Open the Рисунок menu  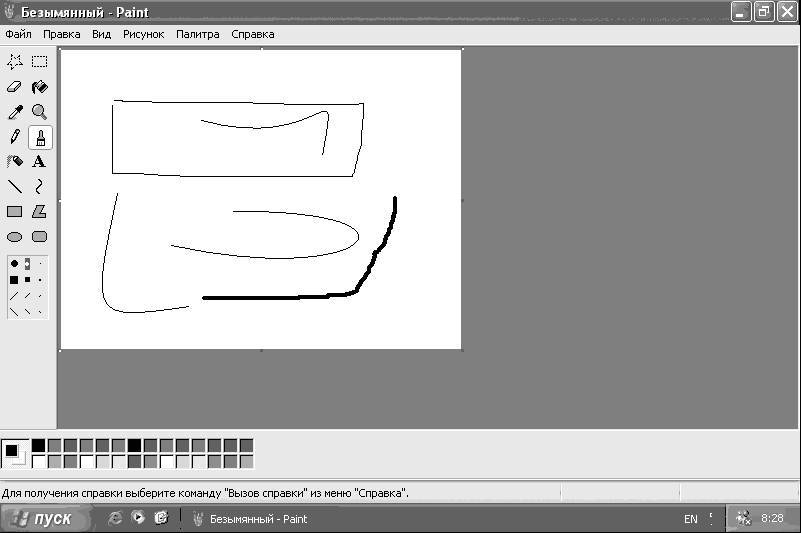pyautogui.click(x=144, y=34)
